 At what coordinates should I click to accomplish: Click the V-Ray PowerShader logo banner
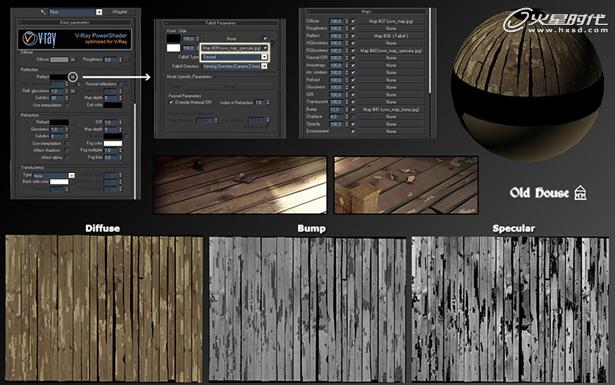point(75,39)
